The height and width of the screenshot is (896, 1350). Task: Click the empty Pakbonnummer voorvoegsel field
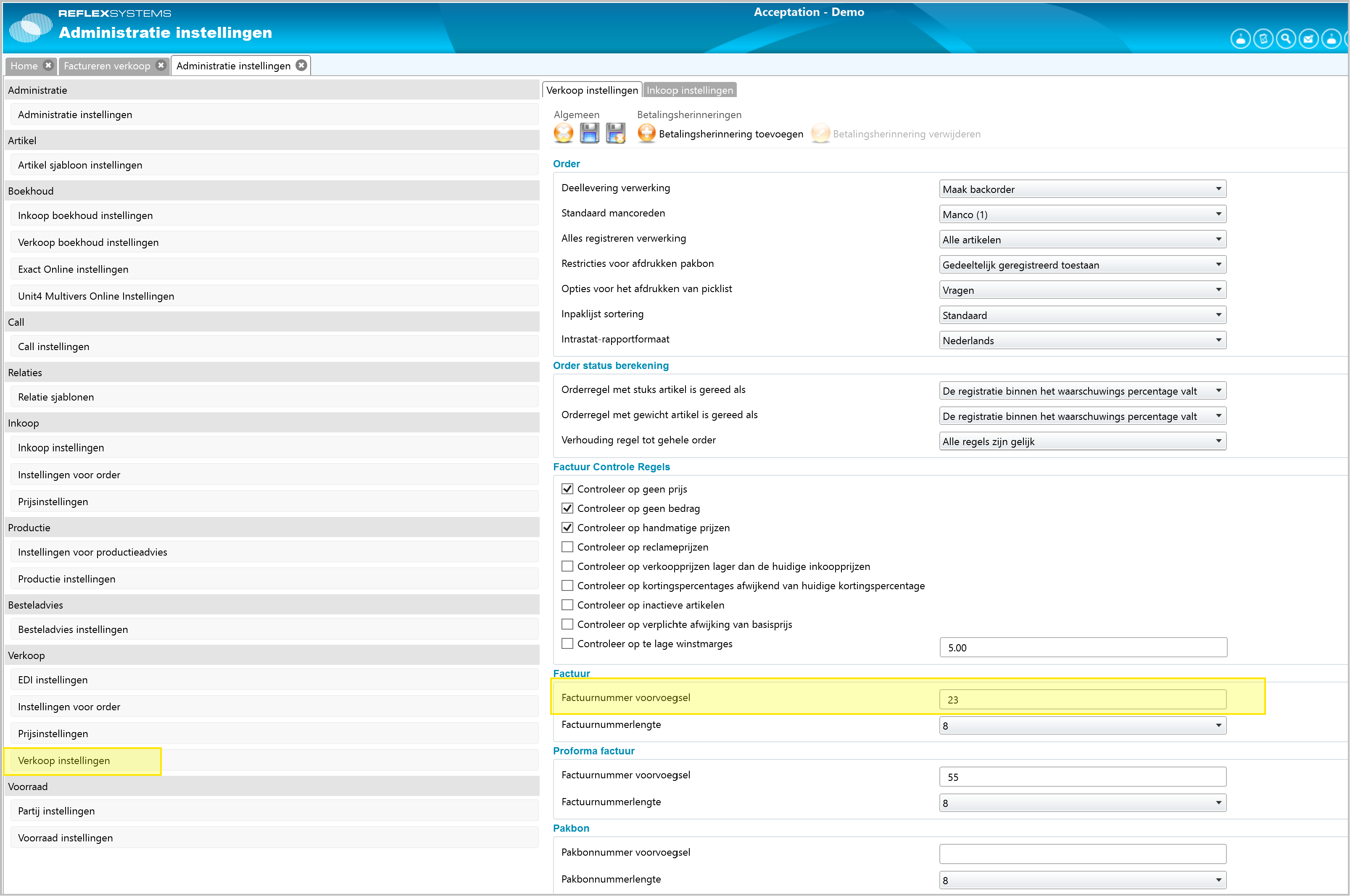point(1082,854)
